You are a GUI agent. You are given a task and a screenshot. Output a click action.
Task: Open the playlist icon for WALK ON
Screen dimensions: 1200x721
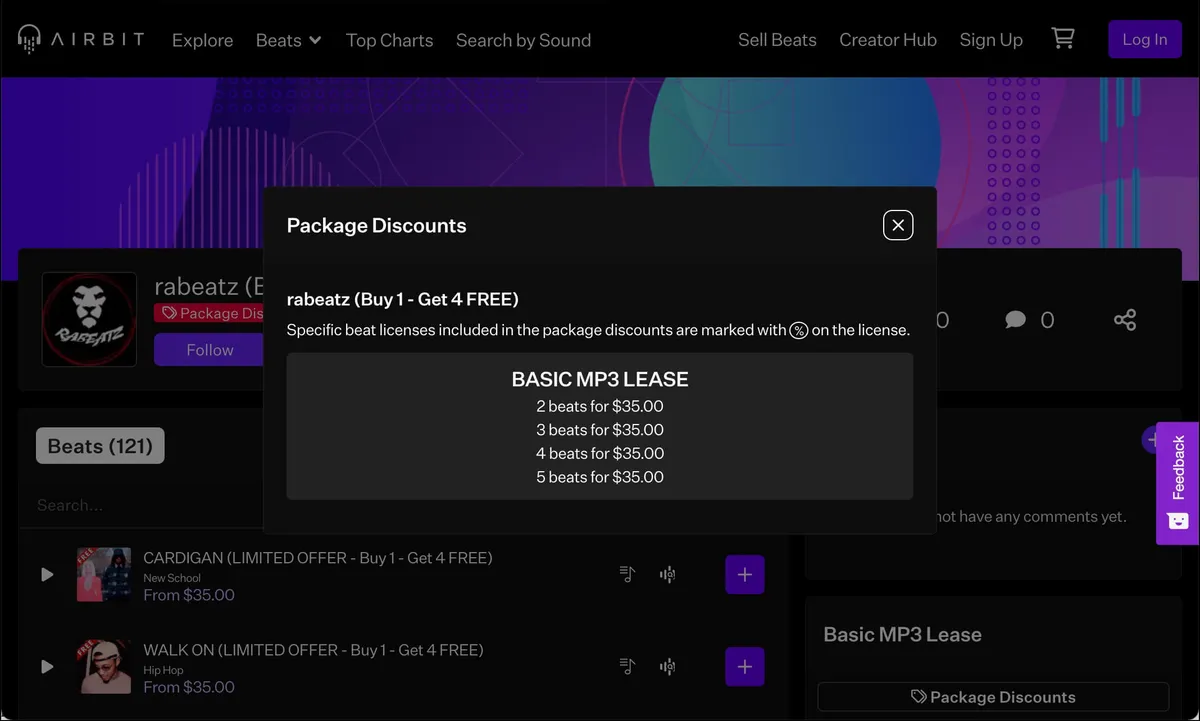click(627, 666)
